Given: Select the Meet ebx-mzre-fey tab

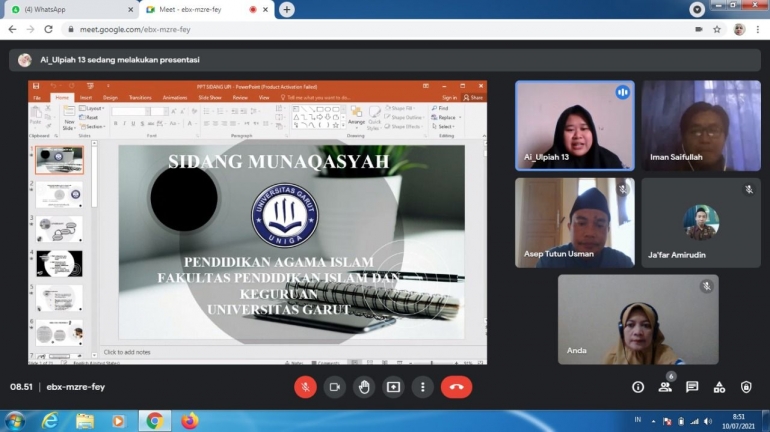Looking at the screenshot, I should (x=206, y=9).
